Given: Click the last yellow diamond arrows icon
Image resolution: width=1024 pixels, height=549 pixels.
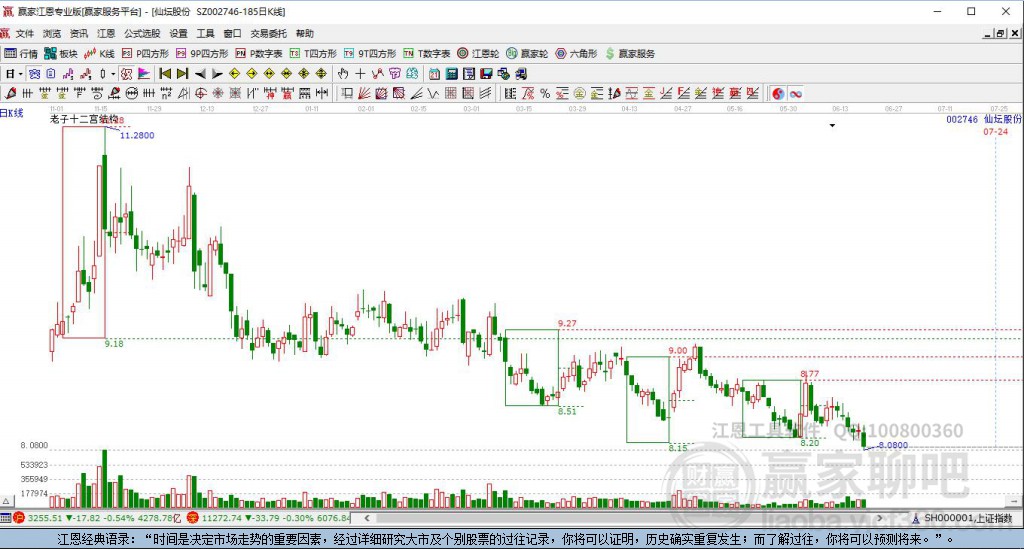Looking at the screenshot, I should (x=321, y=74).
